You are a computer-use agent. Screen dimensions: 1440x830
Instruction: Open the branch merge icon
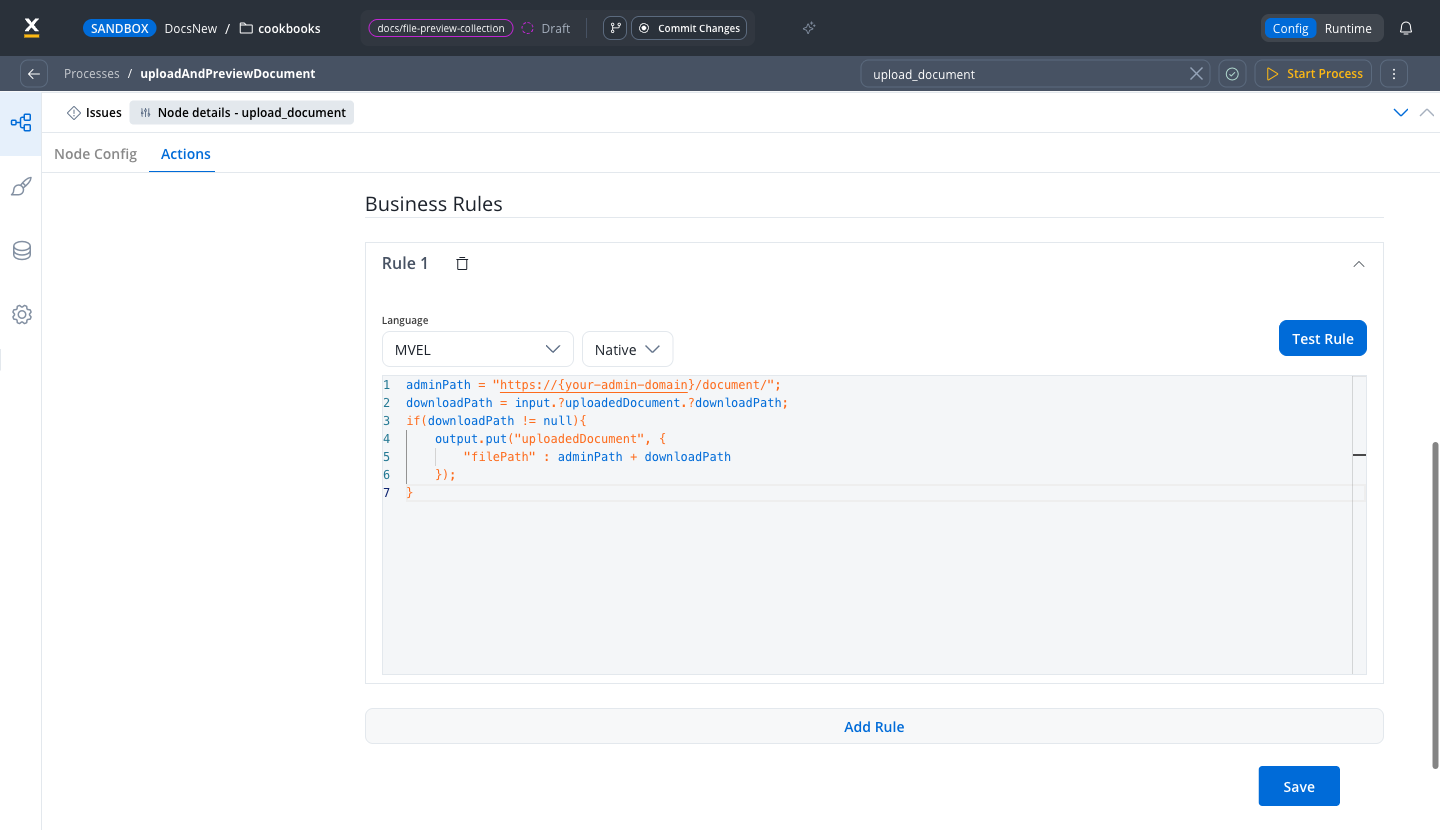click(615, 28)
